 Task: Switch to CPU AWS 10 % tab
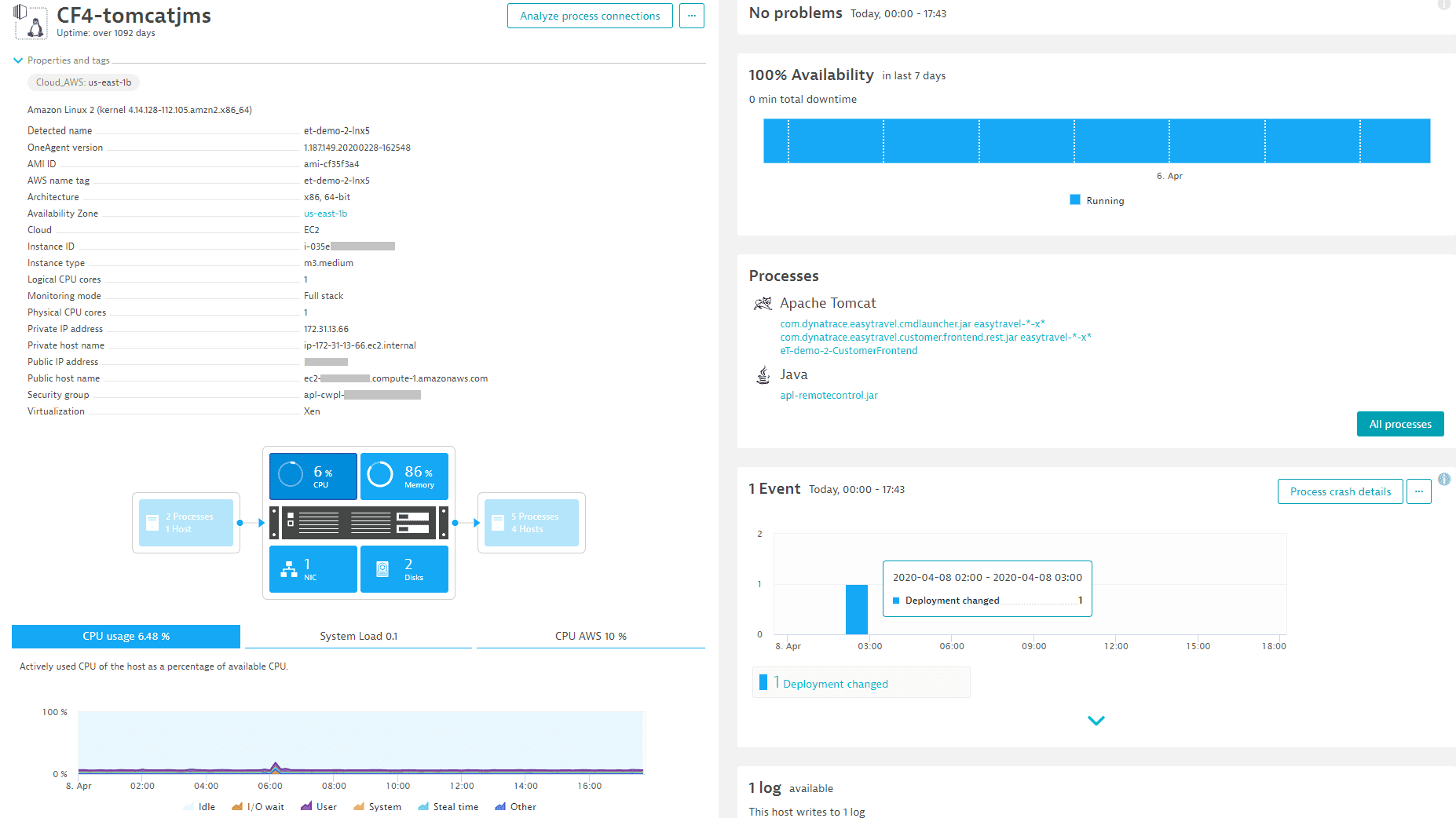click(x=591, y=637)
